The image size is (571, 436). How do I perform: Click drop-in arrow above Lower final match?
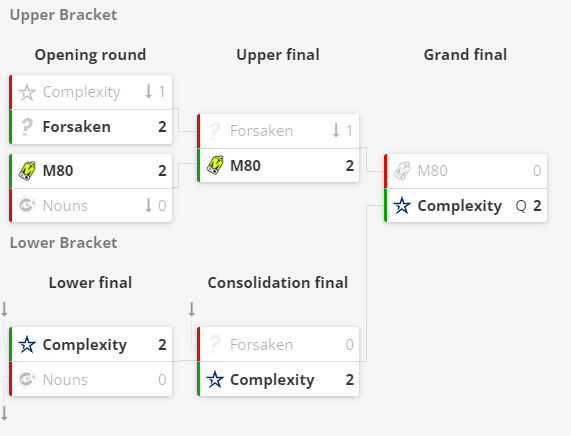(x=4, y=309)
